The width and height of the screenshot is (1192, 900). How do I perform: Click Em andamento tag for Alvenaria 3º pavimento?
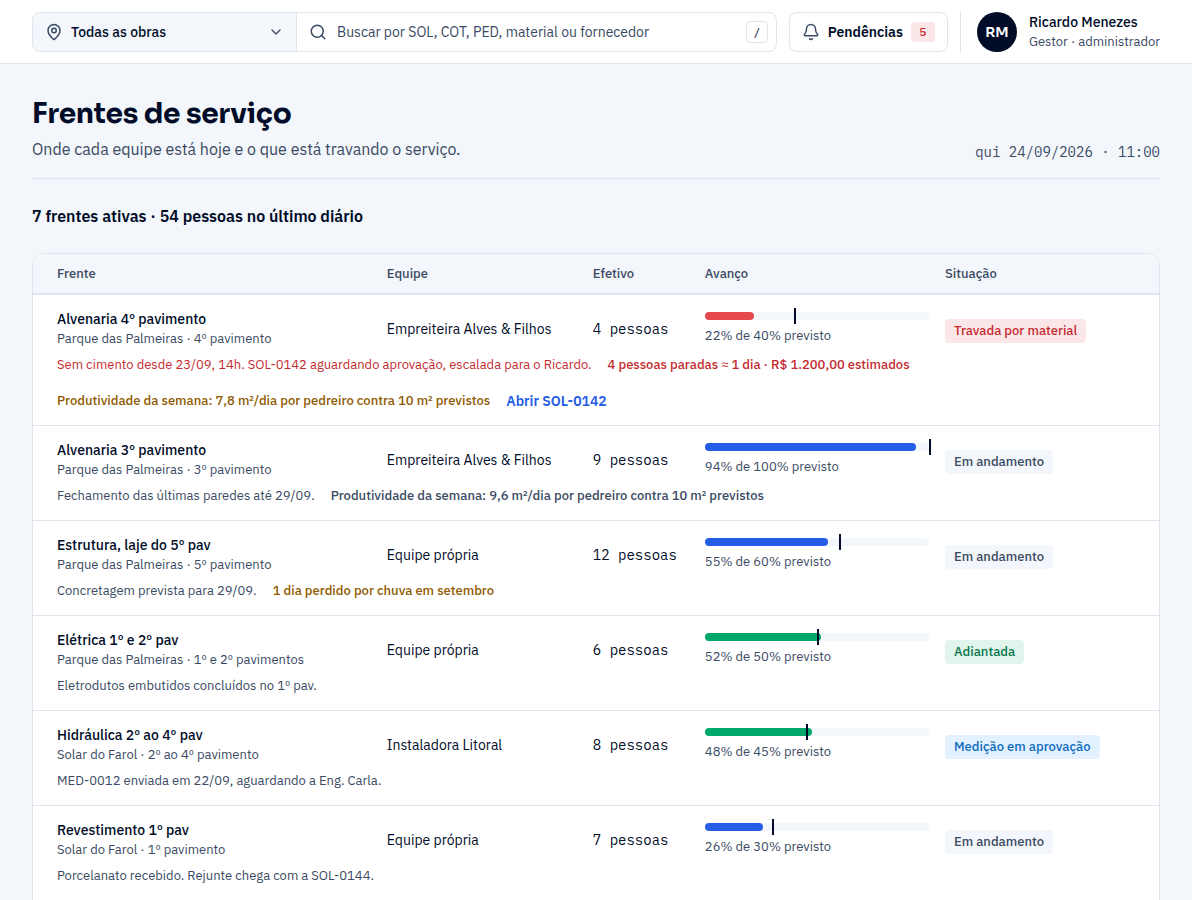(998, 461)
